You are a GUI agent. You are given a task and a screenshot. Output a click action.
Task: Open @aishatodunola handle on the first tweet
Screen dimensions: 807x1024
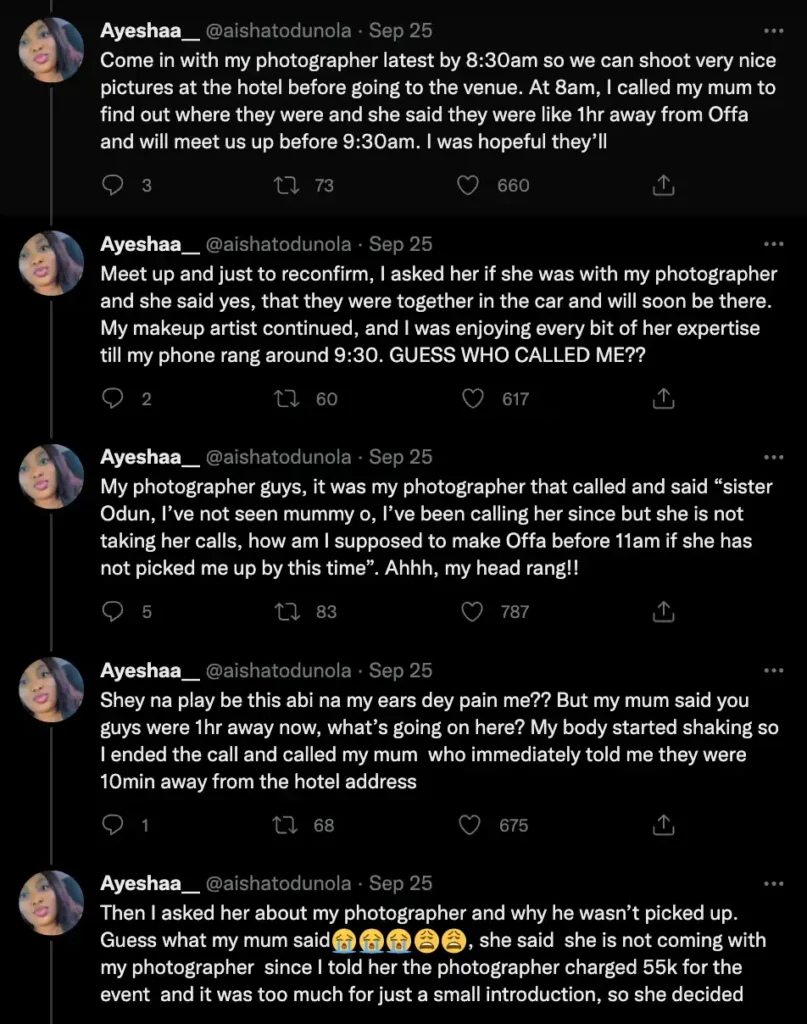(278, 31)
